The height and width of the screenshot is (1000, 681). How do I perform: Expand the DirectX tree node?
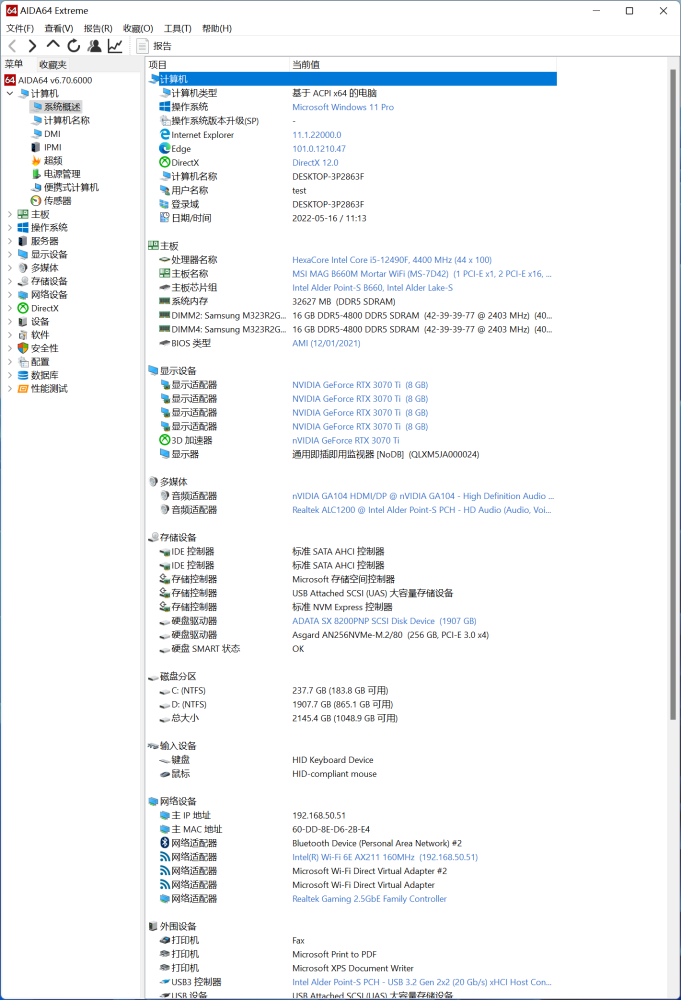pos(10,308)
